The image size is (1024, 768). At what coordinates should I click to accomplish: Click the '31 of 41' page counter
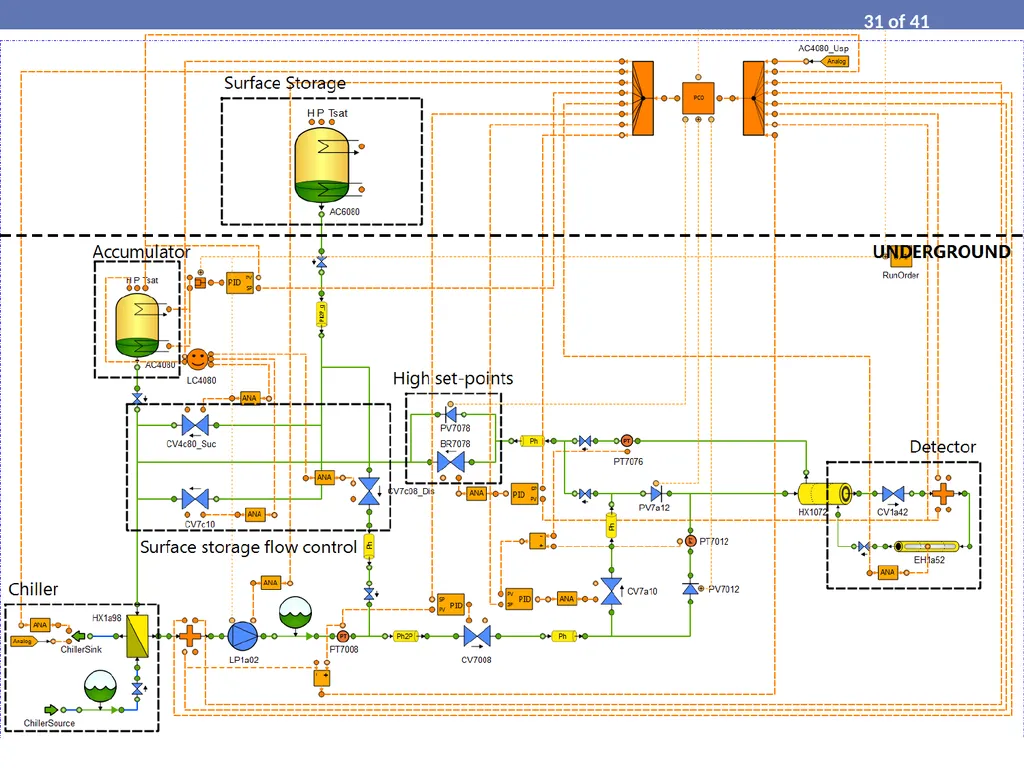pyautogui.click(x=896, y=22)
